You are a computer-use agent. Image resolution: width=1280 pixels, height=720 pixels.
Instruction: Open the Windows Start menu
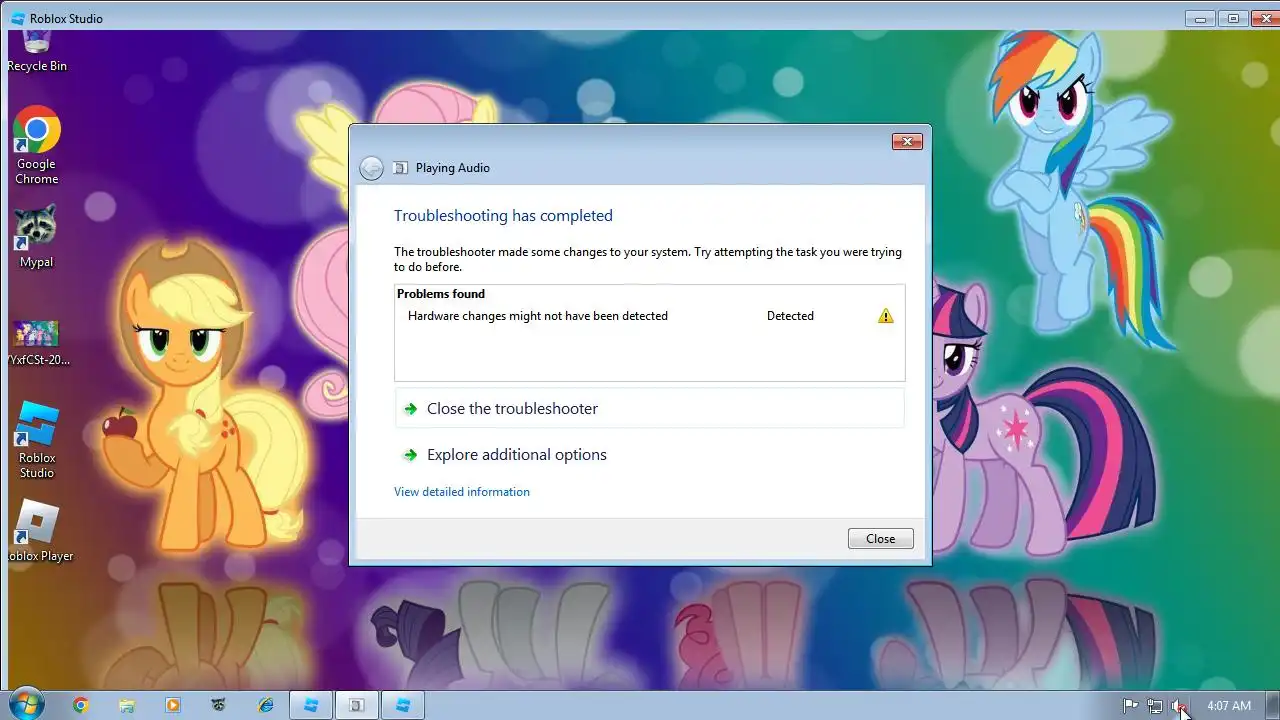coord(26,705)
